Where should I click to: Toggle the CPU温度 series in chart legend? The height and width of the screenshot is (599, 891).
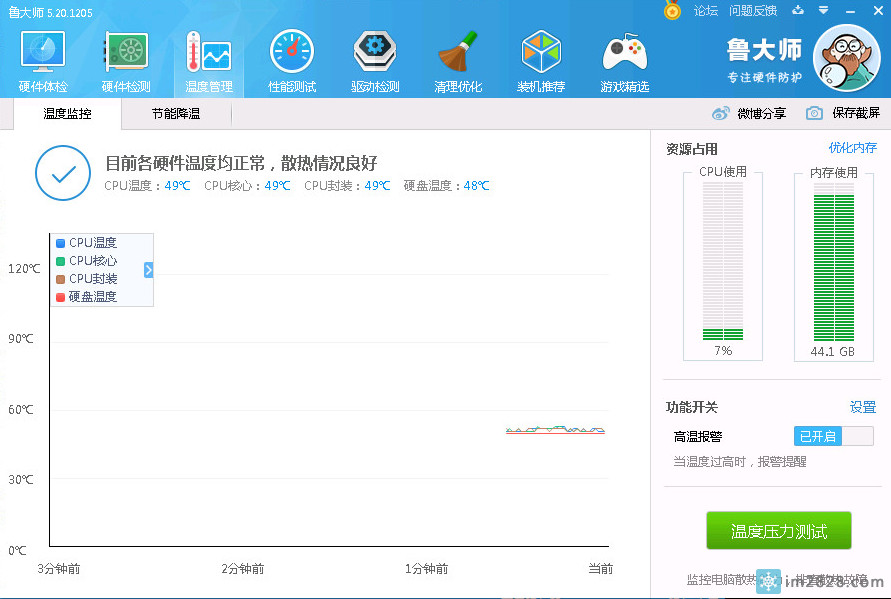point(86,243)
